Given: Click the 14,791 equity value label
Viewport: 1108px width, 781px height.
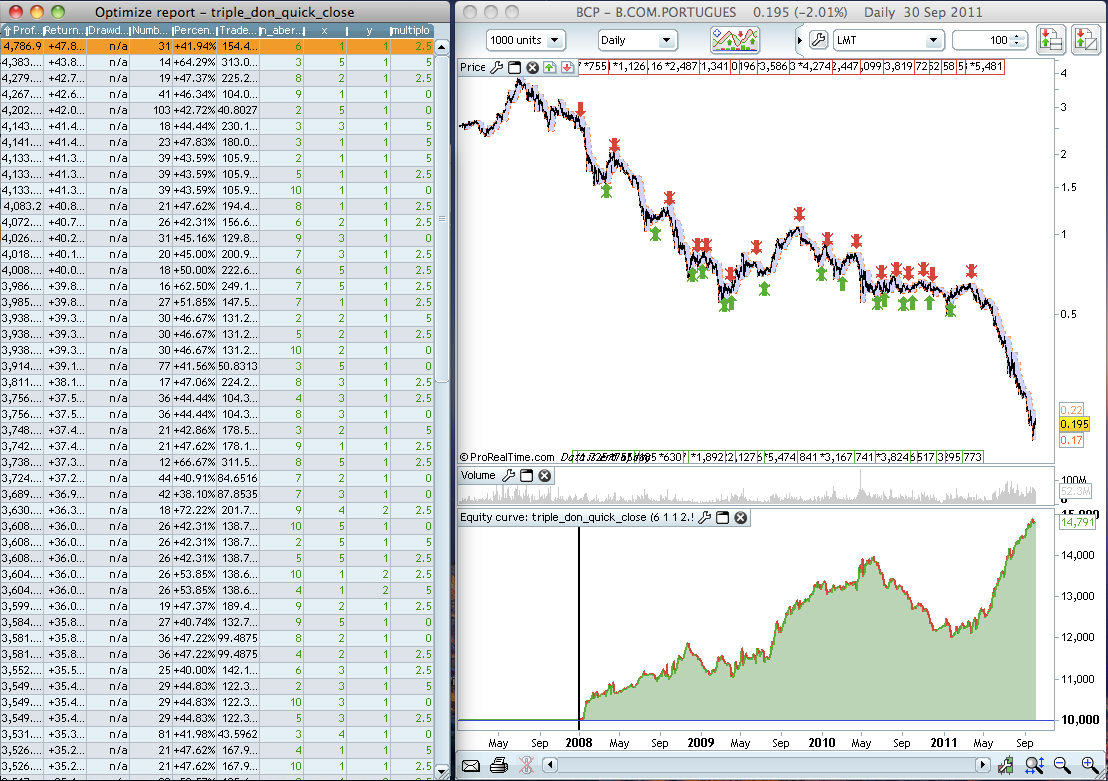Looking at the screenshot, I should [x=1078, y=522].
